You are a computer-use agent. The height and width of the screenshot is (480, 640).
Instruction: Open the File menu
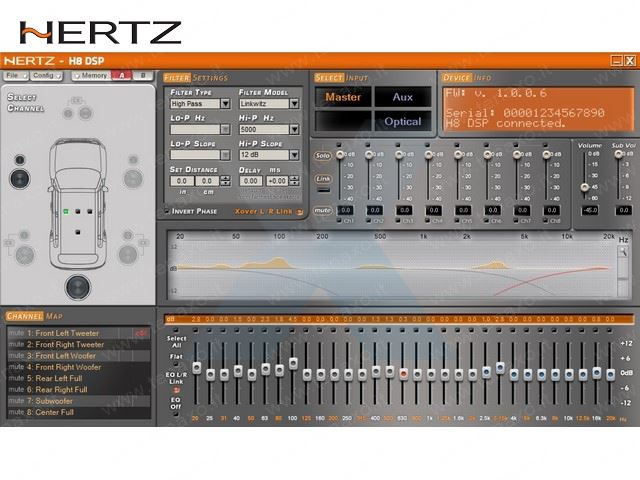point(15,76)
